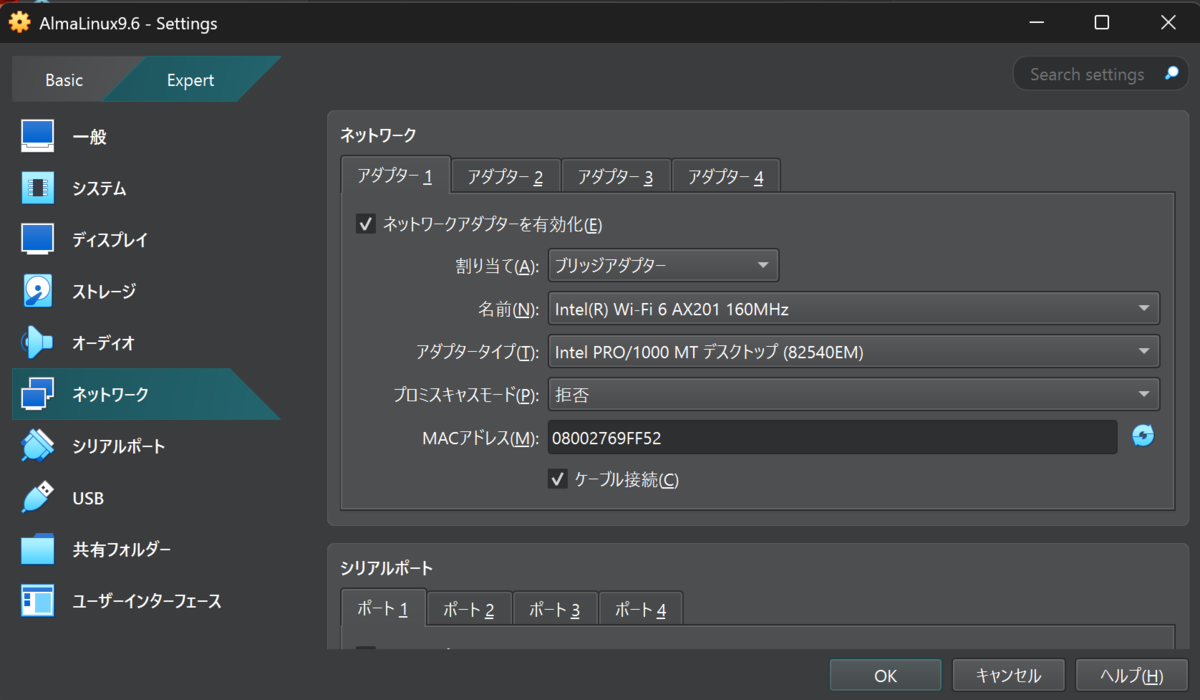Click the MAC address field 08002769FF52
Screen dimensions: 1200x700
pyautogui.click(x=832, y=437)
